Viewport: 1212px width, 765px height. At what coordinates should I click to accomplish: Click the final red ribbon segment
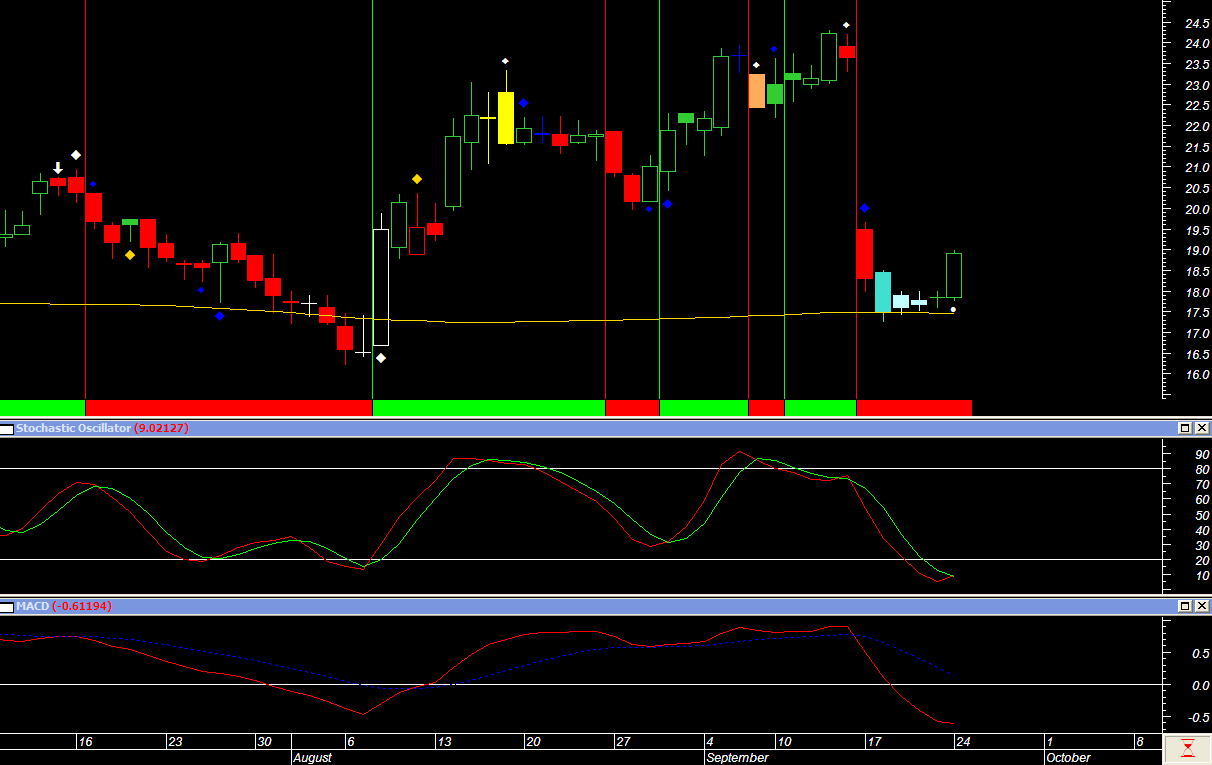pyautogui.click(x=914, y=408)
